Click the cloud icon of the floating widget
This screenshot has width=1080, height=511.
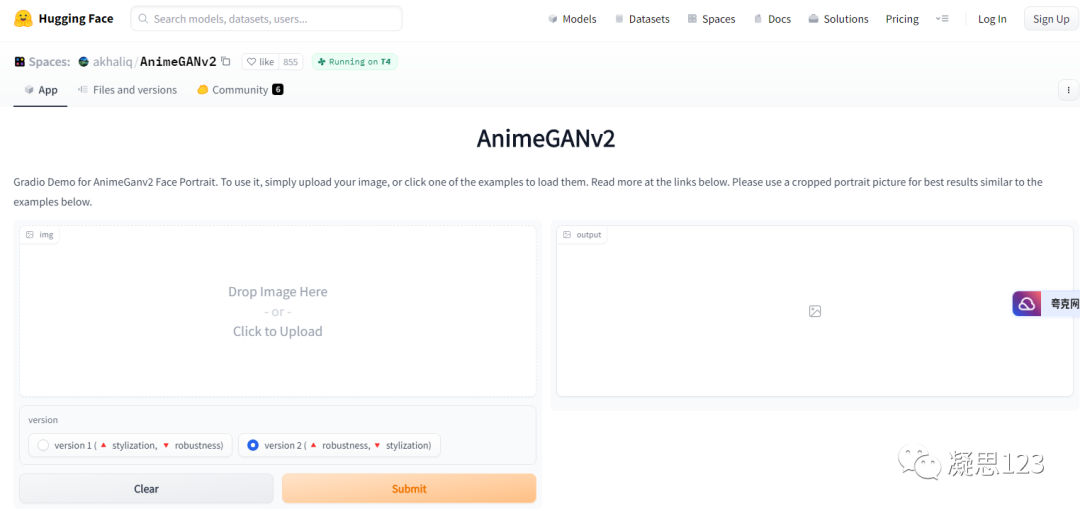pos(1027,304)
